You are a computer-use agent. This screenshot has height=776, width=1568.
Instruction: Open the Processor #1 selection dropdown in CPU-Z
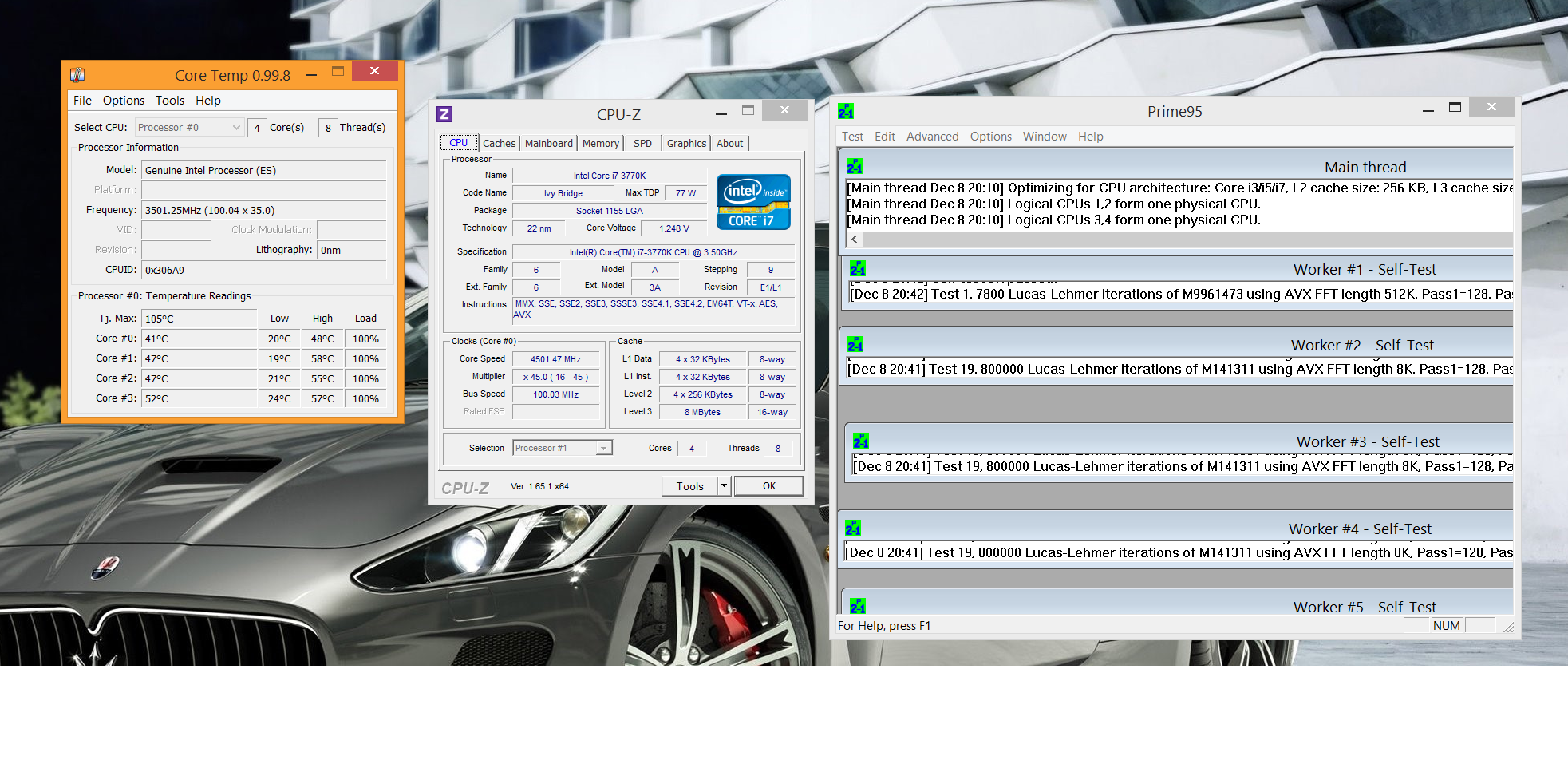point(562,448)
